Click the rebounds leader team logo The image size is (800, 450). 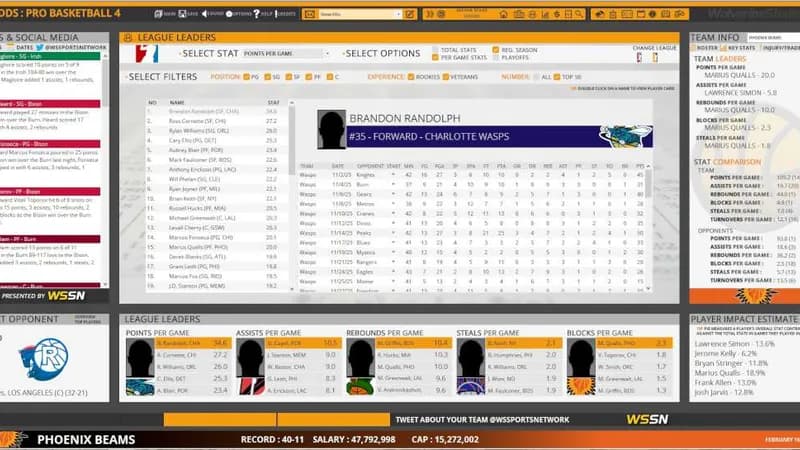click(360, 386)
